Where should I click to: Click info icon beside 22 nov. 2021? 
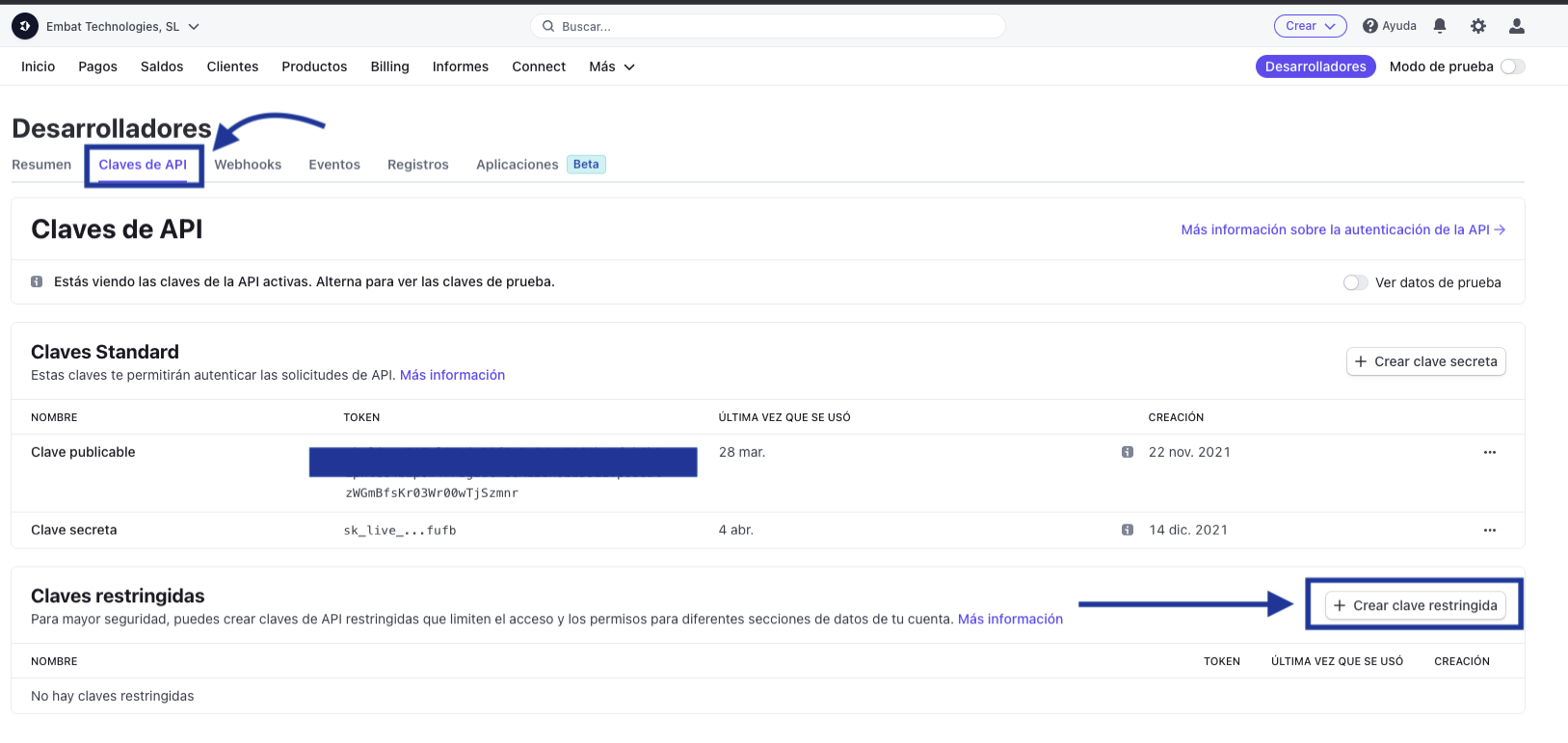1128,452
